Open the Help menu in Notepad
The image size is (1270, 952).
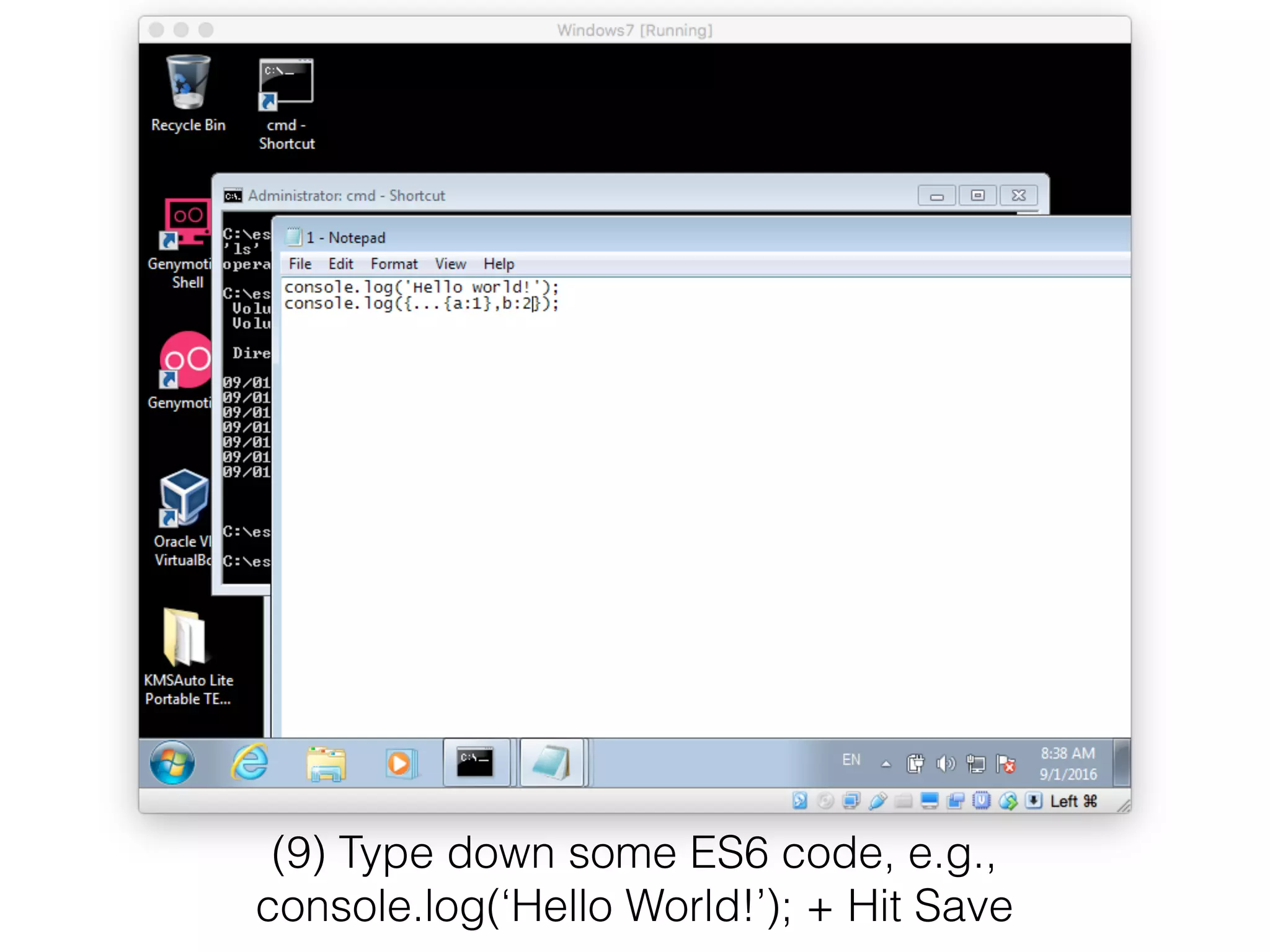coord(499,264)
